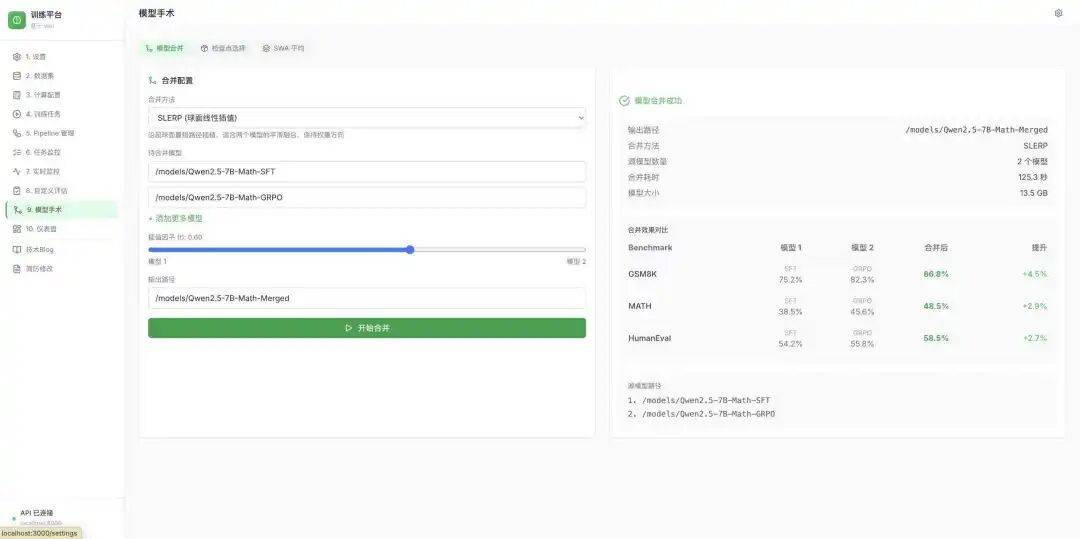Click the pulse icon for 7. 实时监控
This screenshot has width=1080, height=539.
click(x=16, y=172)
